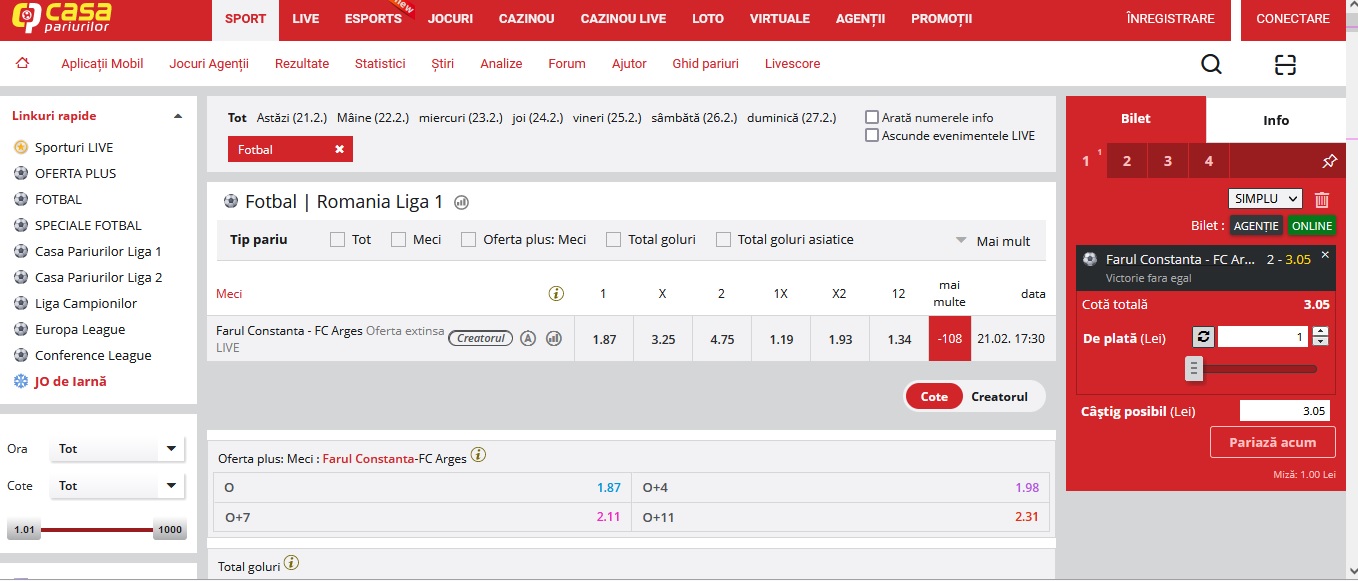Click refresh stake icon in bet slip
This screenshot has width=1358, height=581.
click(1204, 337)
